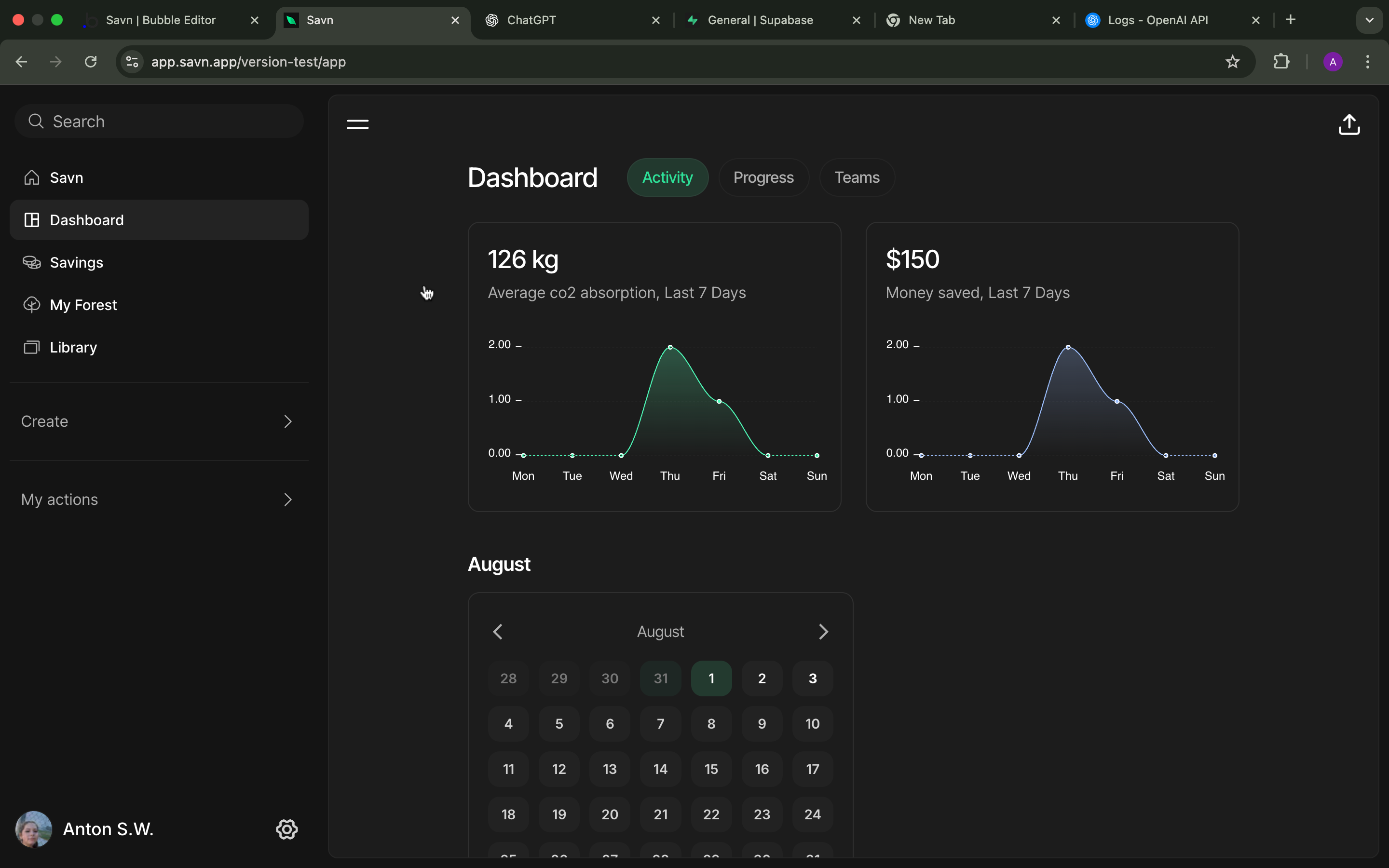1389x868 pixels.
Task: Select August 21 in calendar
Action: [x=661, y=814]
